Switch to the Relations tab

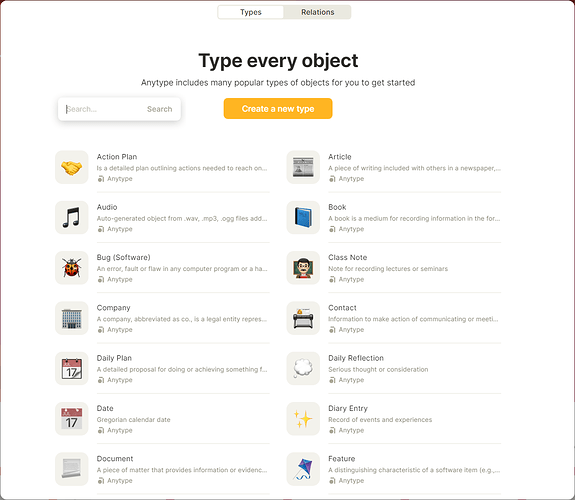(x=318, y=12)
